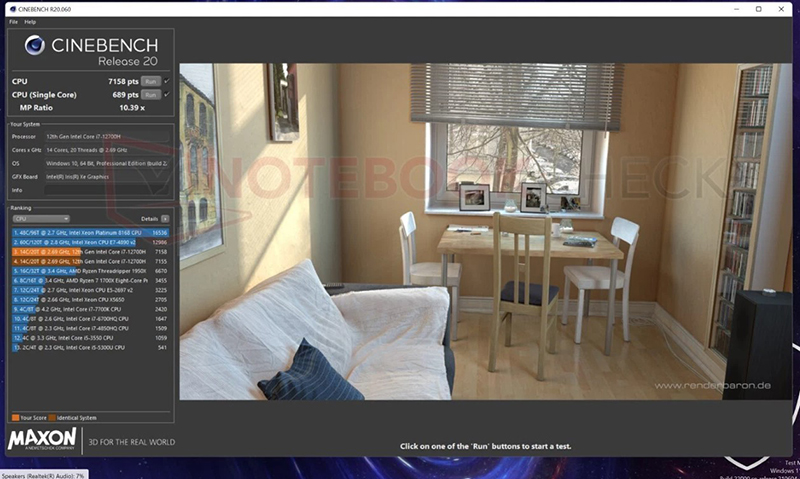This screenshot has height=479, width=800.
Task: Run the CPU multi-core test
Action: pyautogui.click(x=151, y=82)
